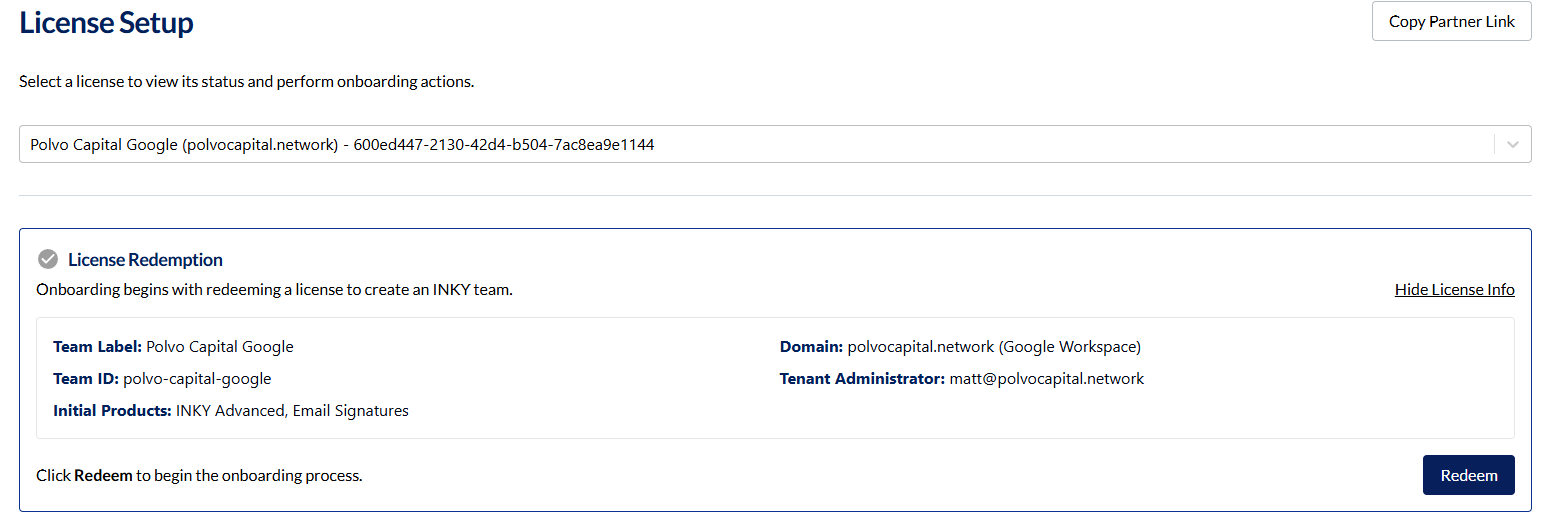Click the License Redemption checkmark icon
This screenshot has width=1549, height=524.
pos(48,260)
